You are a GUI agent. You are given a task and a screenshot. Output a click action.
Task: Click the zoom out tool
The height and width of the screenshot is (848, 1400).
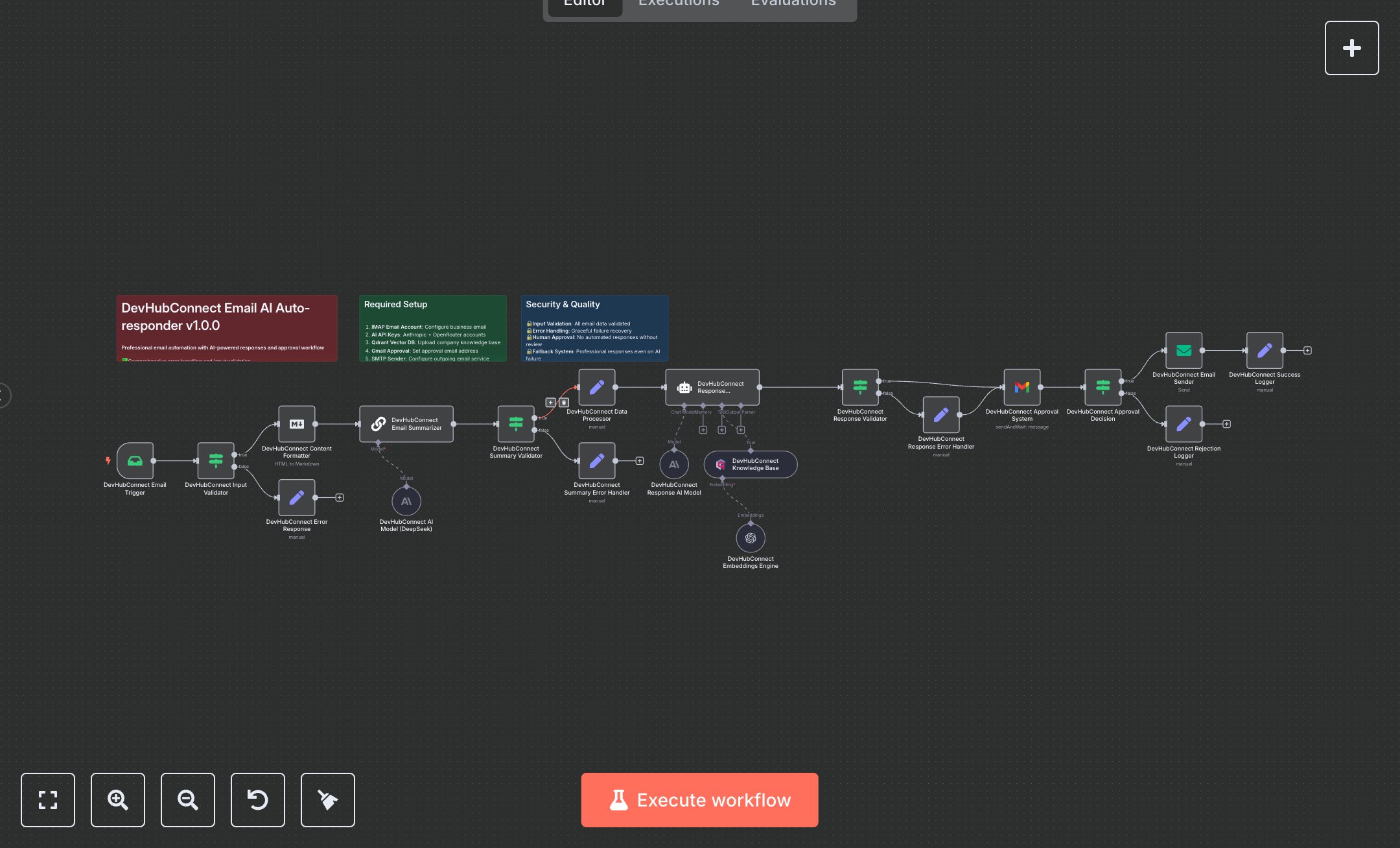[x=187, y=800]
